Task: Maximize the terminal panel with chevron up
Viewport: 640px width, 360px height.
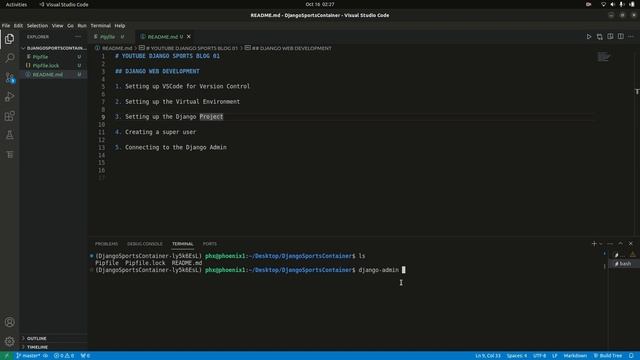Action: click(x=620, y=244)
